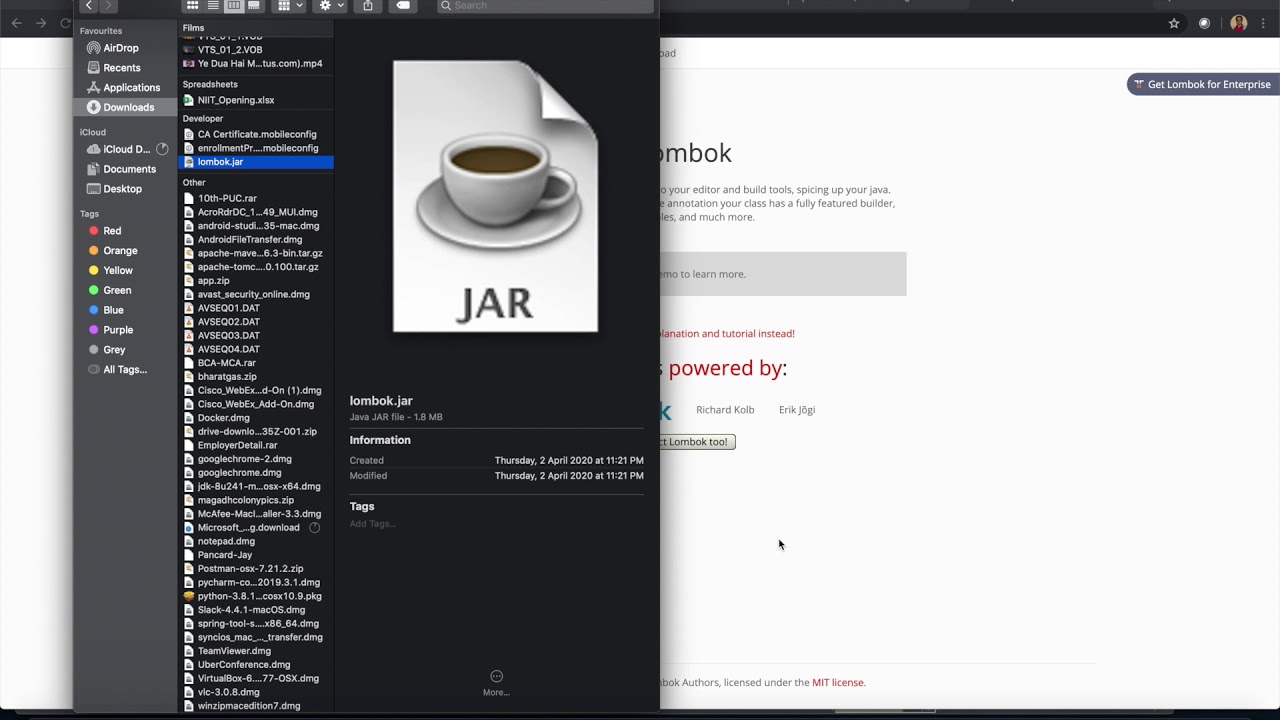This screenshot has height=720, width=1280.
Task: Open the gear action menu dropdown
Action: (330, 6)
